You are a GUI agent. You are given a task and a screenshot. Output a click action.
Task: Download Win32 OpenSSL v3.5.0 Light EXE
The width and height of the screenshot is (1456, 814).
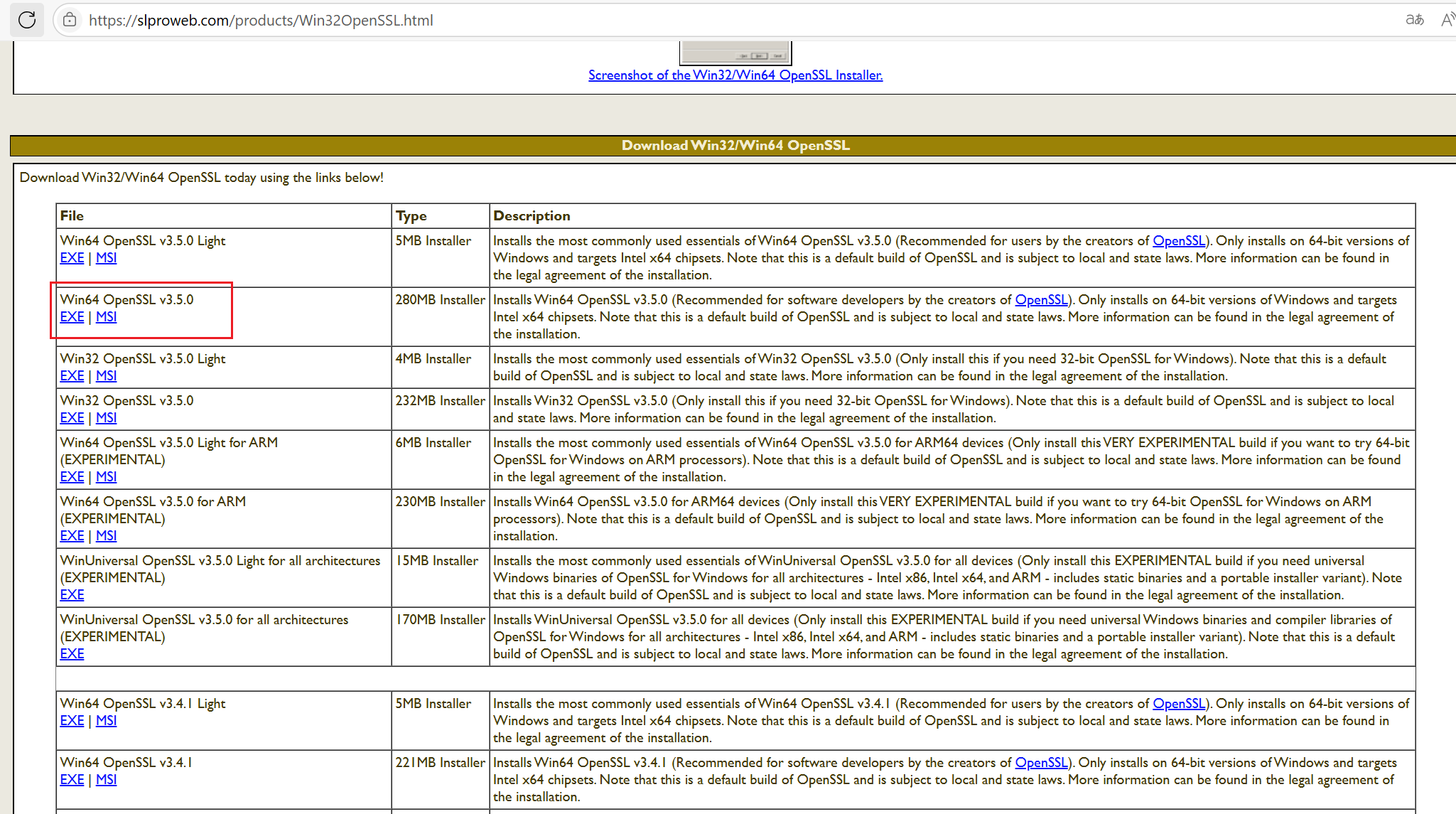[72, 376]
